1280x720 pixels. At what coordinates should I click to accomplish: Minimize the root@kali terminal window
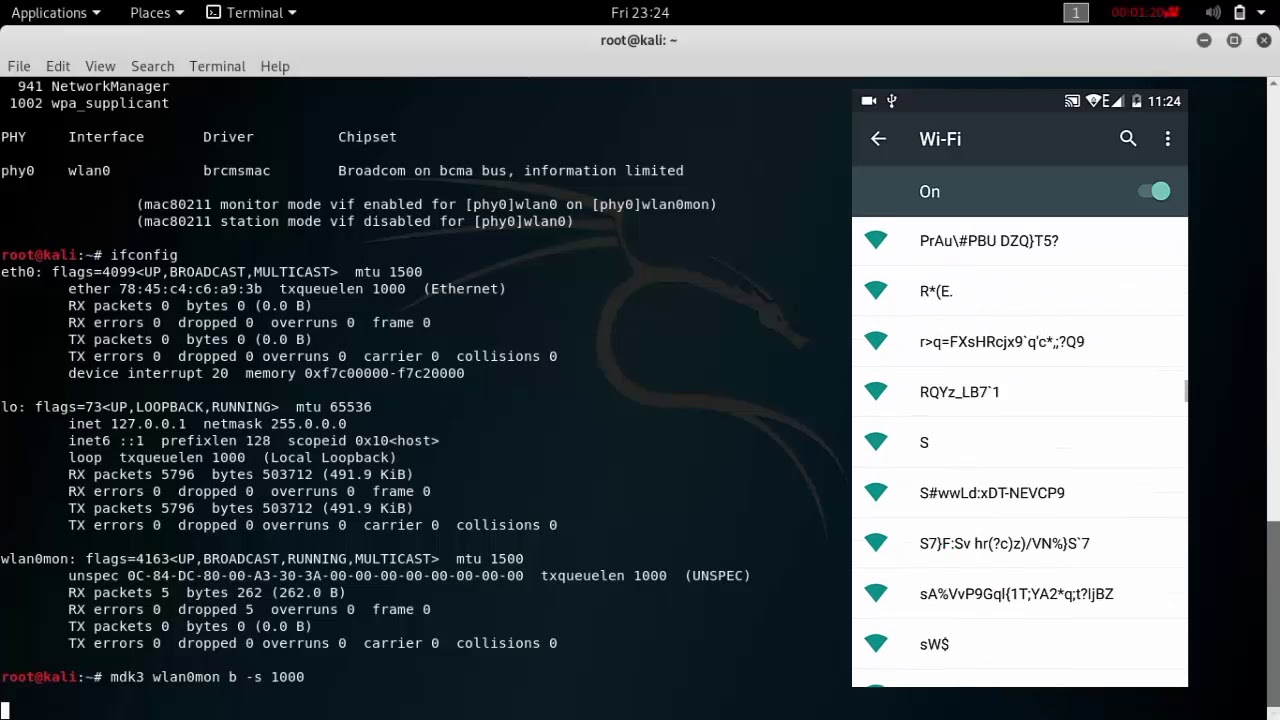click(x=1204, y=40)
